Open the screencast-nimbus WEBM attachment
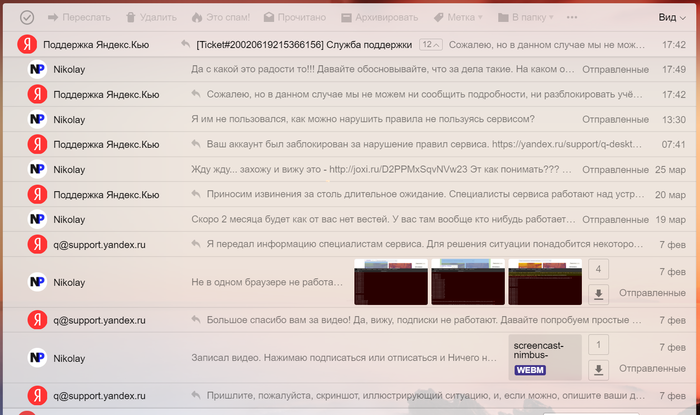The width and height of the screenshot is (700, 415). [x=545, y=357]
